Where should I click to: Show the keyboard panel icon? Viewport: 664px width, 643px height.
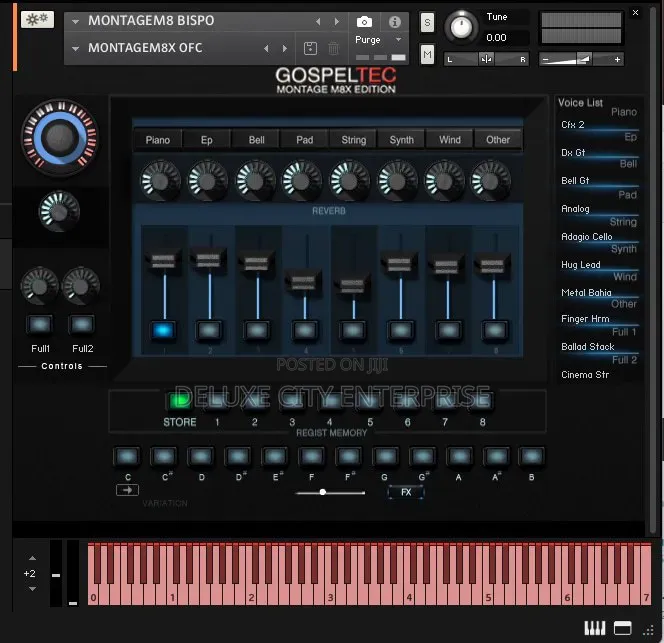tap(595, 628)
